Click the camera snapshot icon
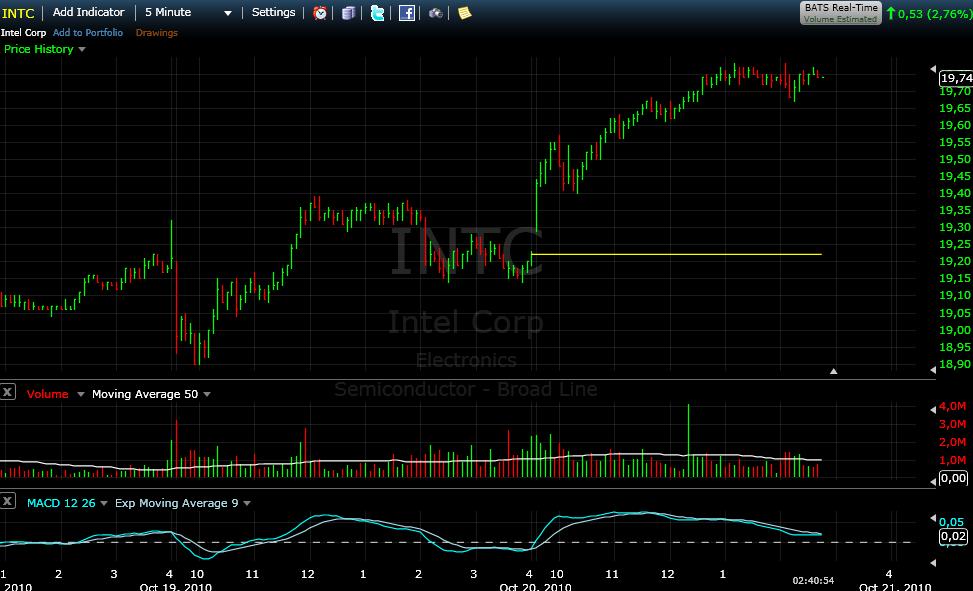Viewport: 973px width, 591px height. click(436, 12)
